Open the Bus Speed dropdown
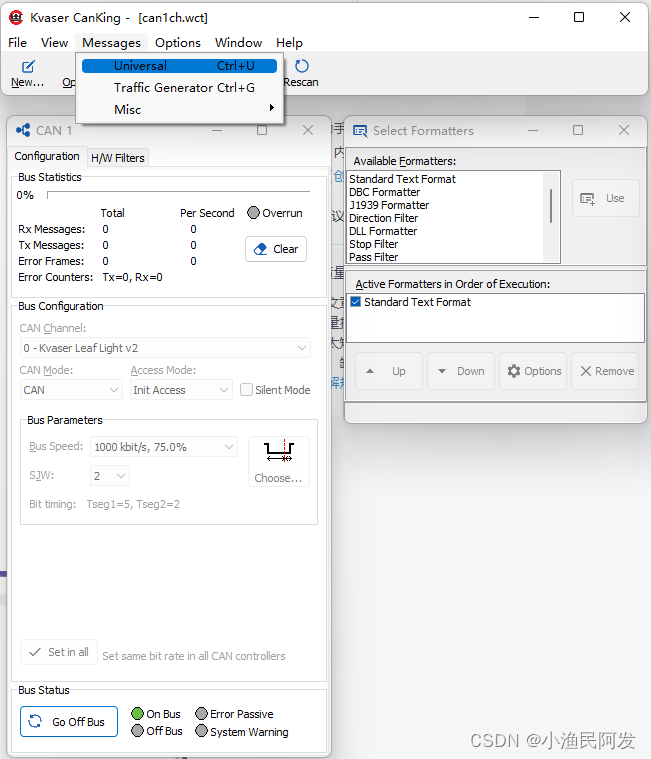651x759 pixels. pos(164,447)
